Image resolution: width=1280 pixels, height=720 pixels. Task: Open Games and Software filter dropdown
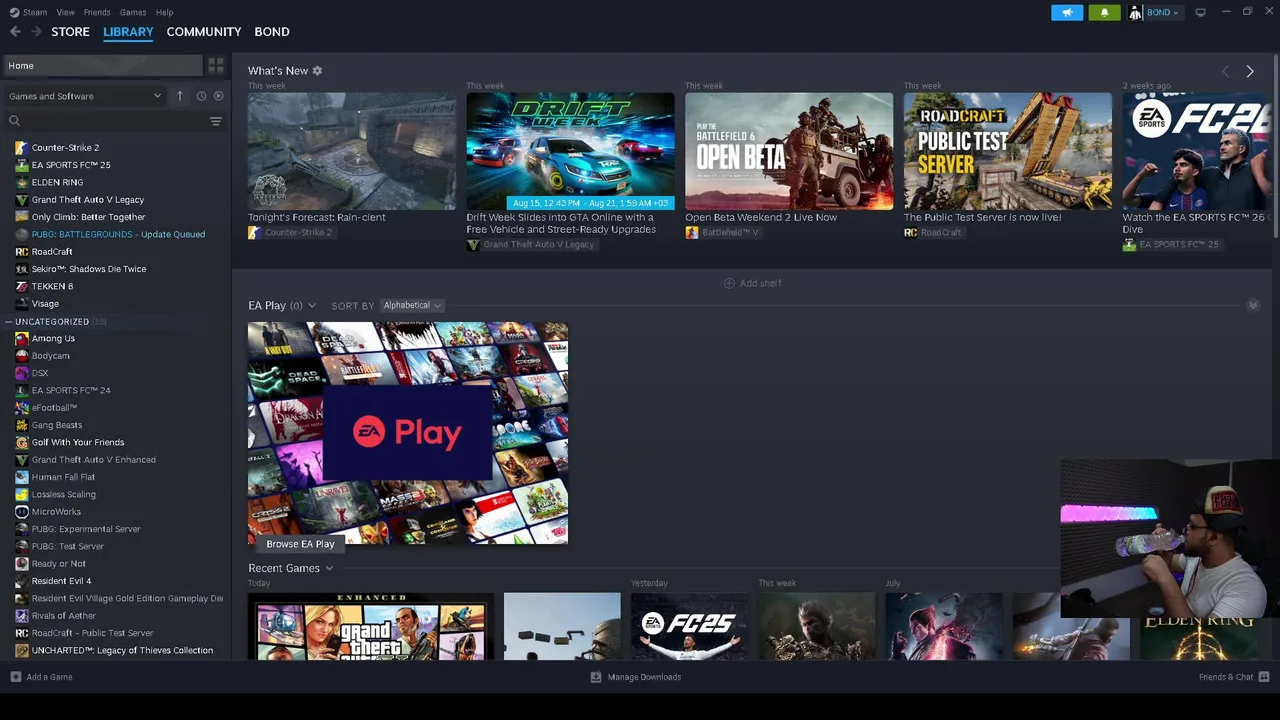(x=85, y=96)
